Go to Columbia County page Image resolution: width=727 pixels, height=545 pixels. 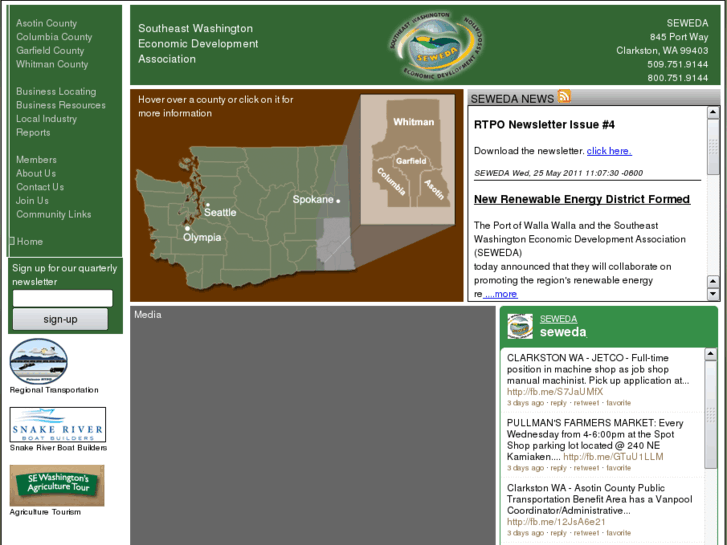tap(54, 37)
